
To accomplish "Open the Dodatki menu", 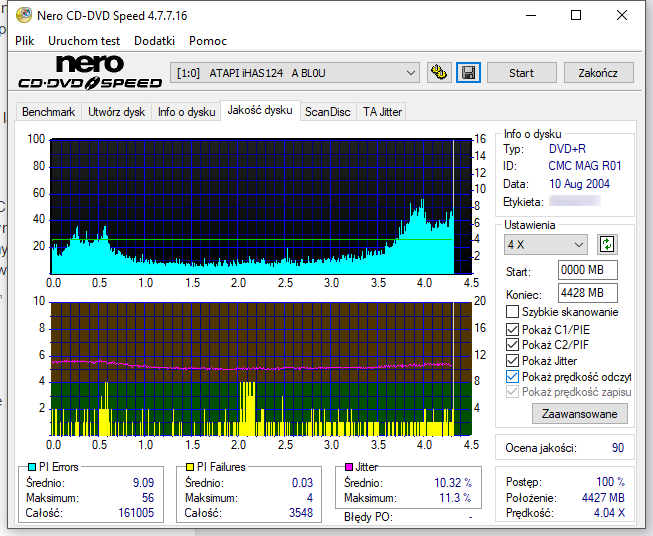I will (154, 41).
